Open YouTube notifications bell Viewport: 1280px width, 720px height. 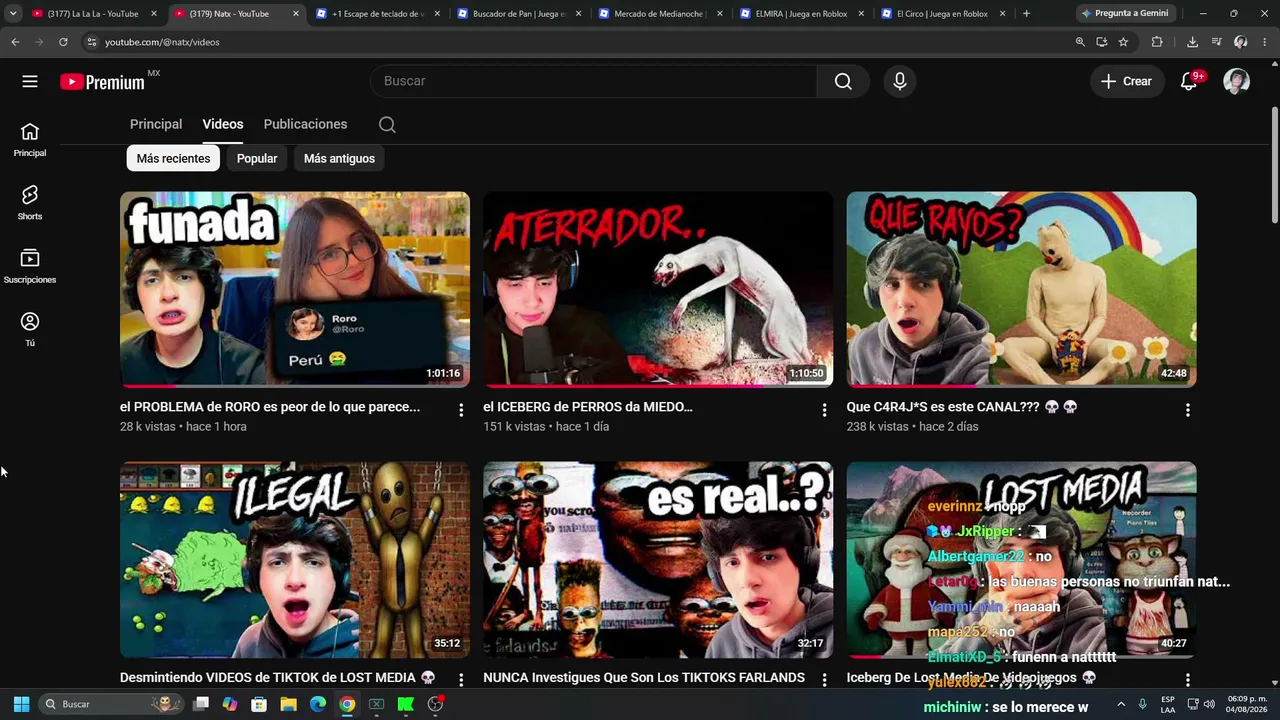tap(1189, 81)
